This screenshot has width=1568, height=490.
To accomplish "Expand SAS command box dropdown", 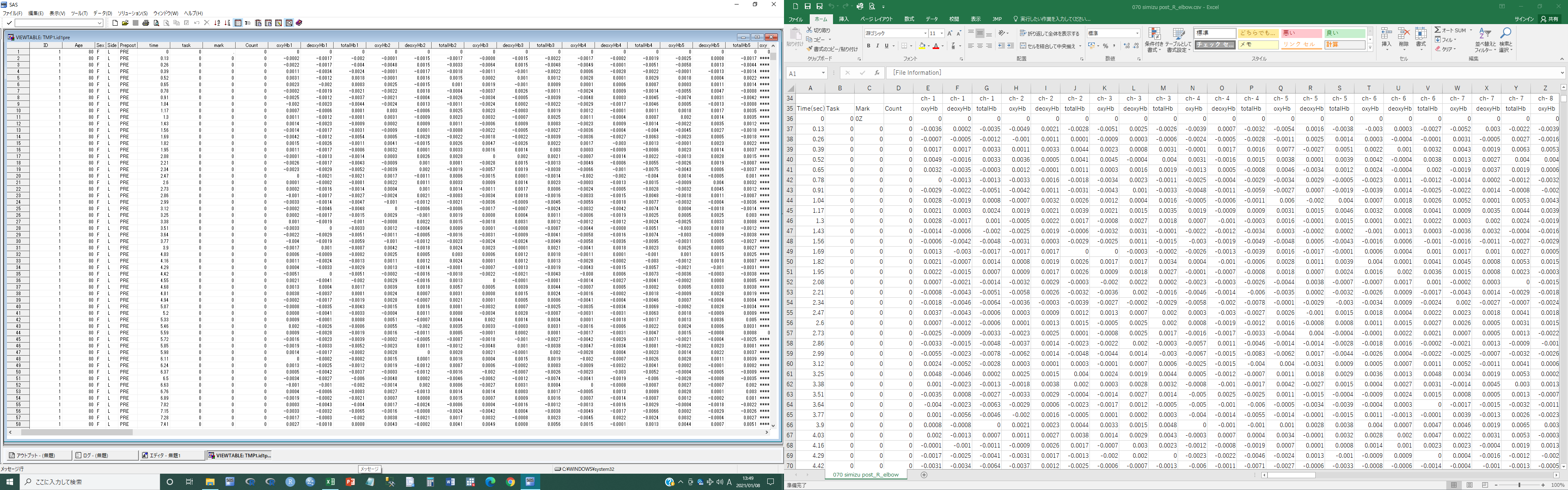I will (x=99, y=23).
